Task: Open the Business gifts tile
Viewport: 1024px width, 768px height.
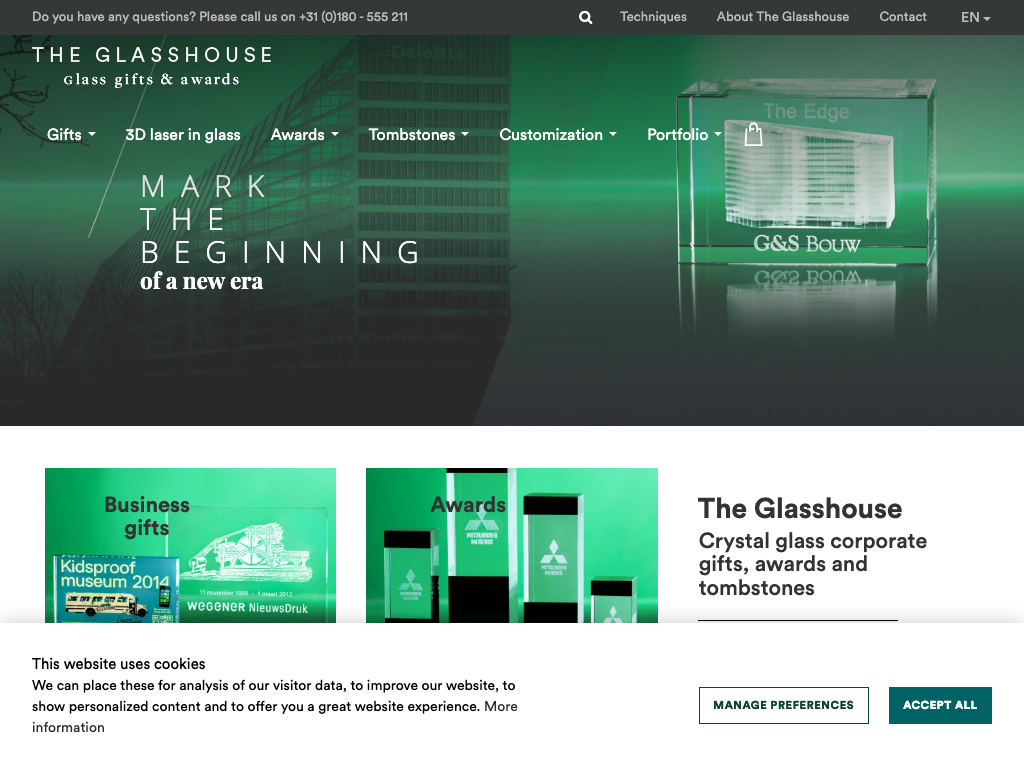Action: pos(190,545)
